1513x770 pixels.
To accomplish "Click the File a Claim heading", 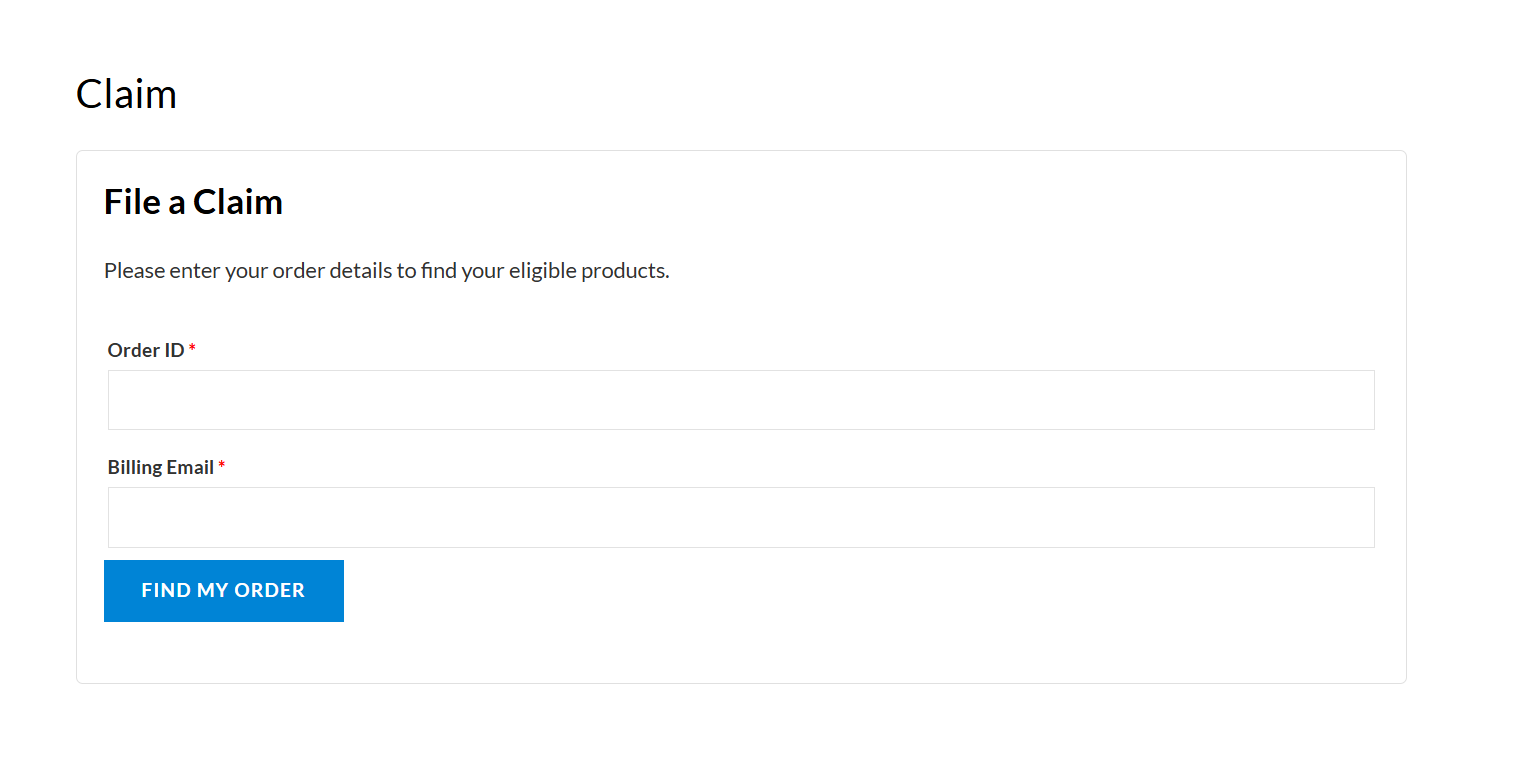I will point(193,202).
